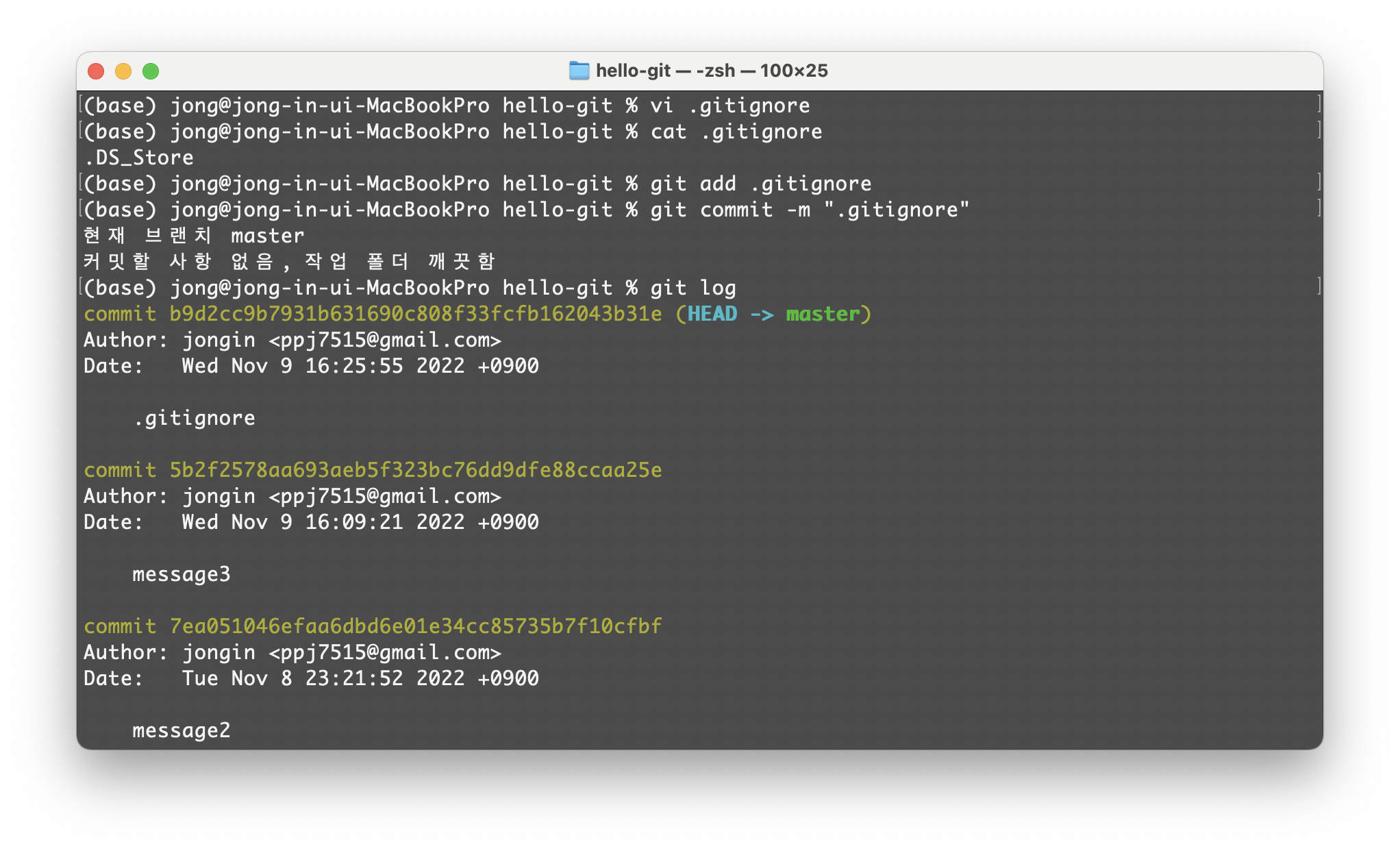Click the Korean text 현재 브랜치 master
Viewport: 1400px width, 851px height.
[x=193, y=236]
